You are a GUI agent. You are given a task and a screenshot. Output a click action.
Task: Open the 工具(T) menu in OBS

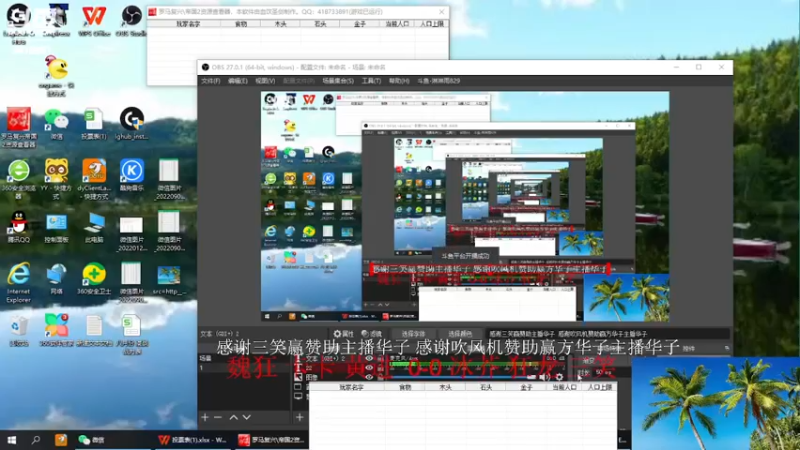(x=371, y=81)
